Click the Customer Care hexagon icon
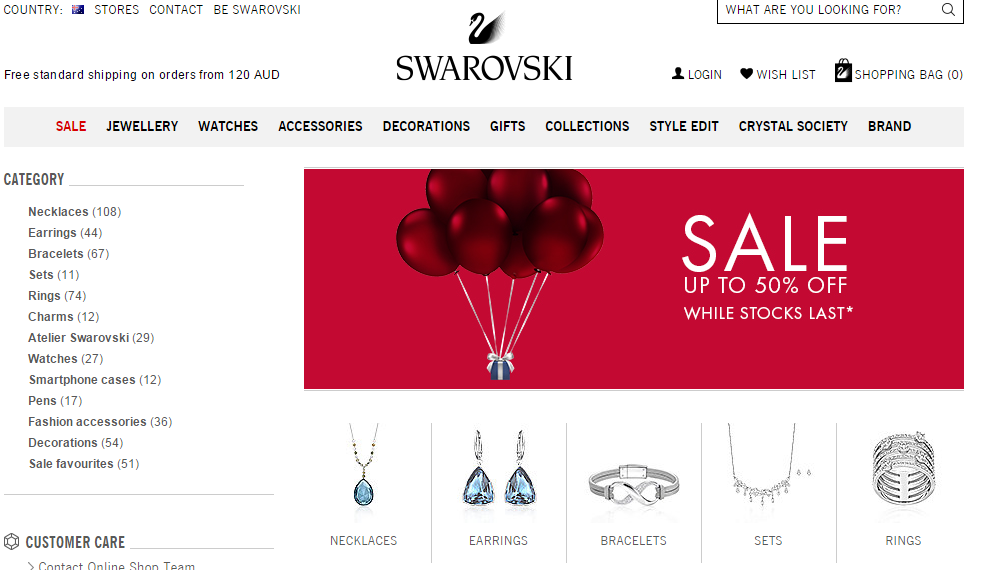This screenshot has height=570, width=995. [x=11, y=541]
